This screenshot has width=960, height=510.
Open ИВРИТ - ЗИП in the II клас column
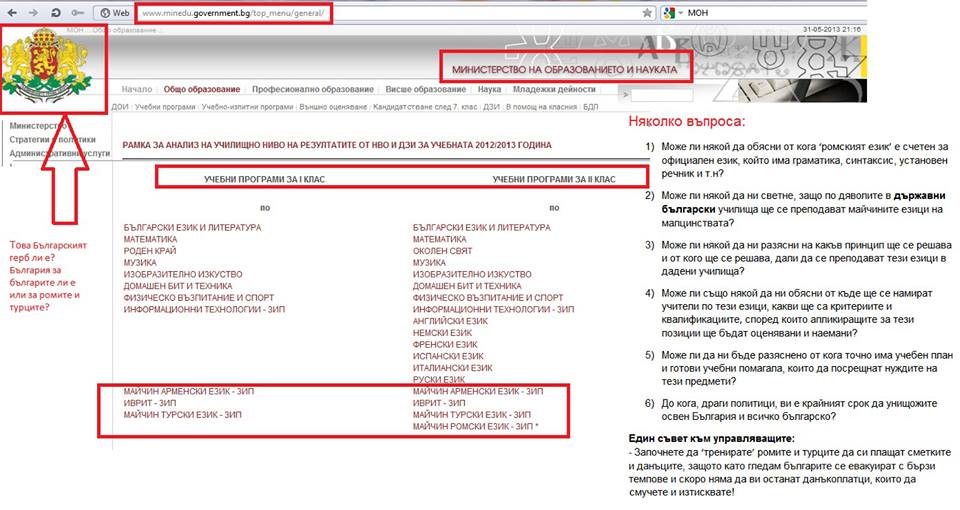438,403
